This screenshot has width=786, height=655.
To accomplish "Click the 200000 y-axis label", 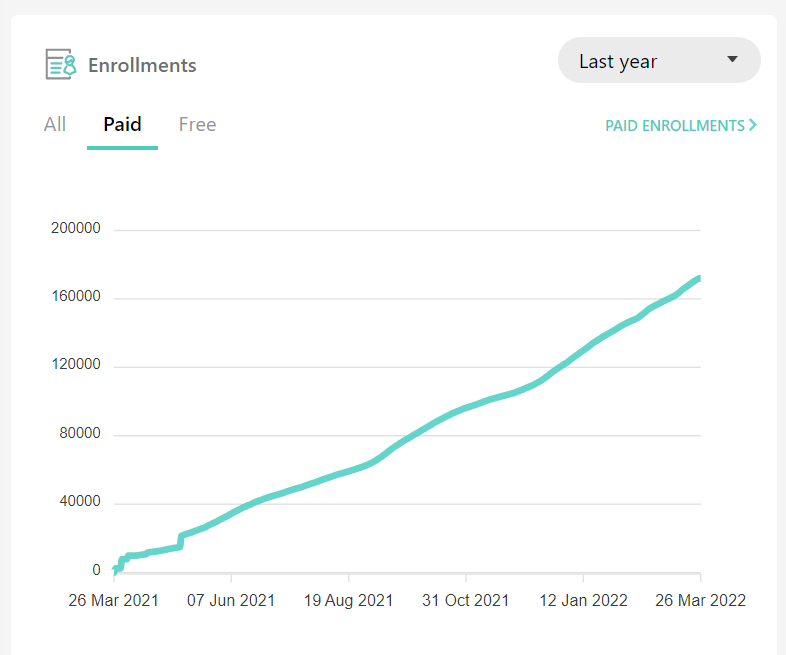I will pyautogui.click(x=76, y=229).
